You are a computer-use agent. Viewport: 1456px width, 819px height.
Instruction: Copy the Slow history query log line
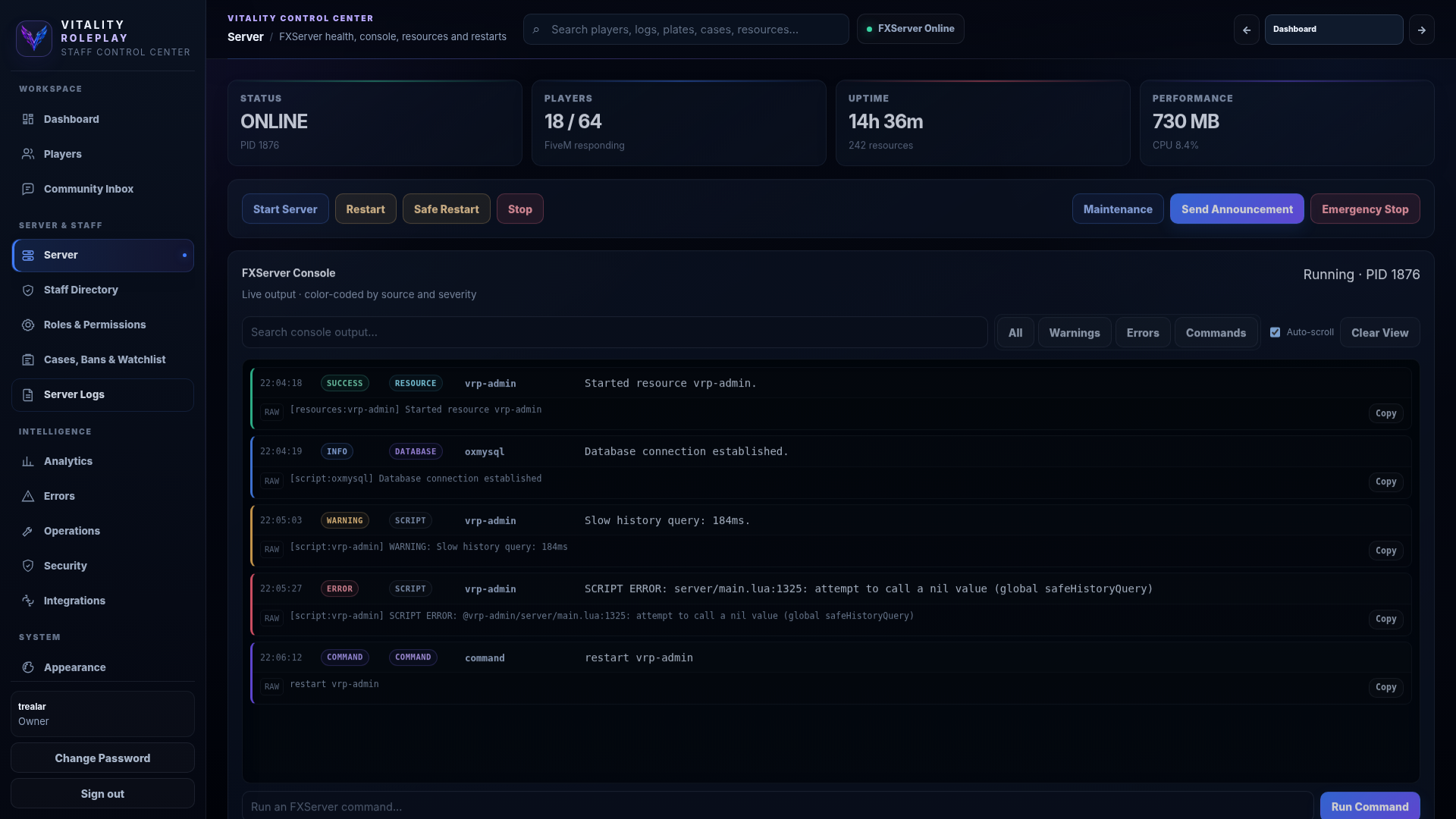coord(1385,551)
